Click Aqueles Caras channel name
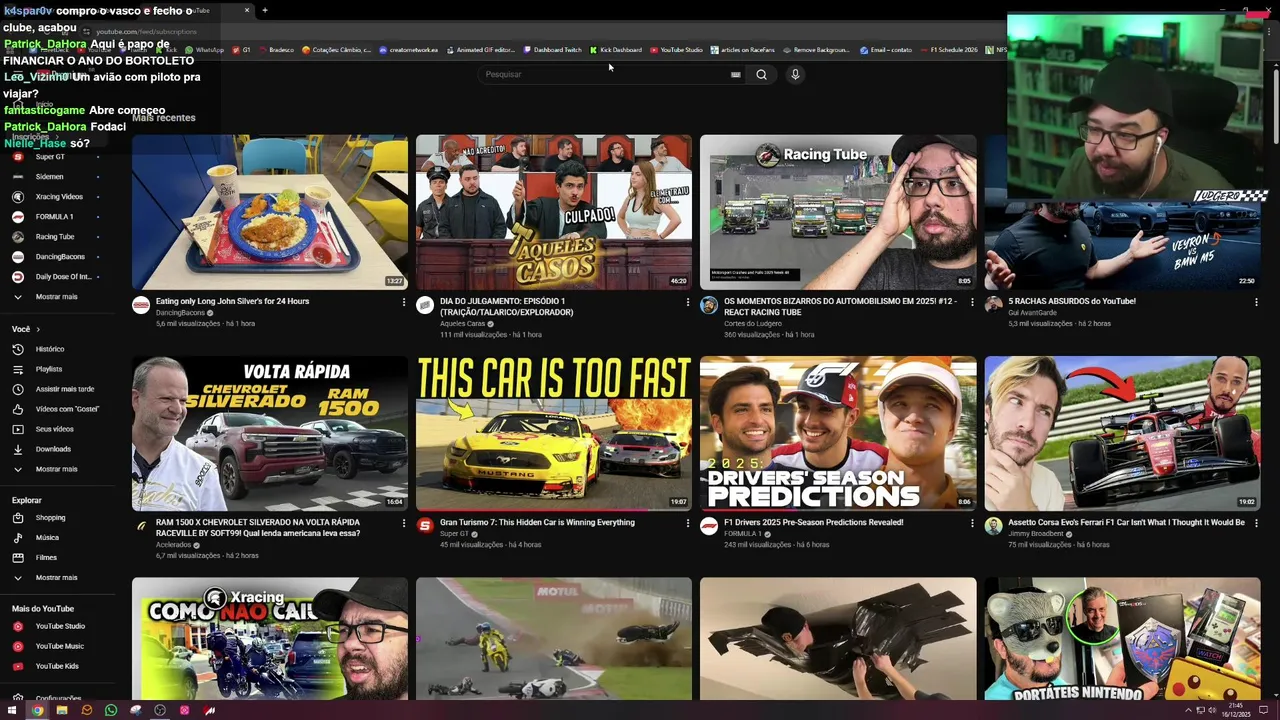 point(462,324)
